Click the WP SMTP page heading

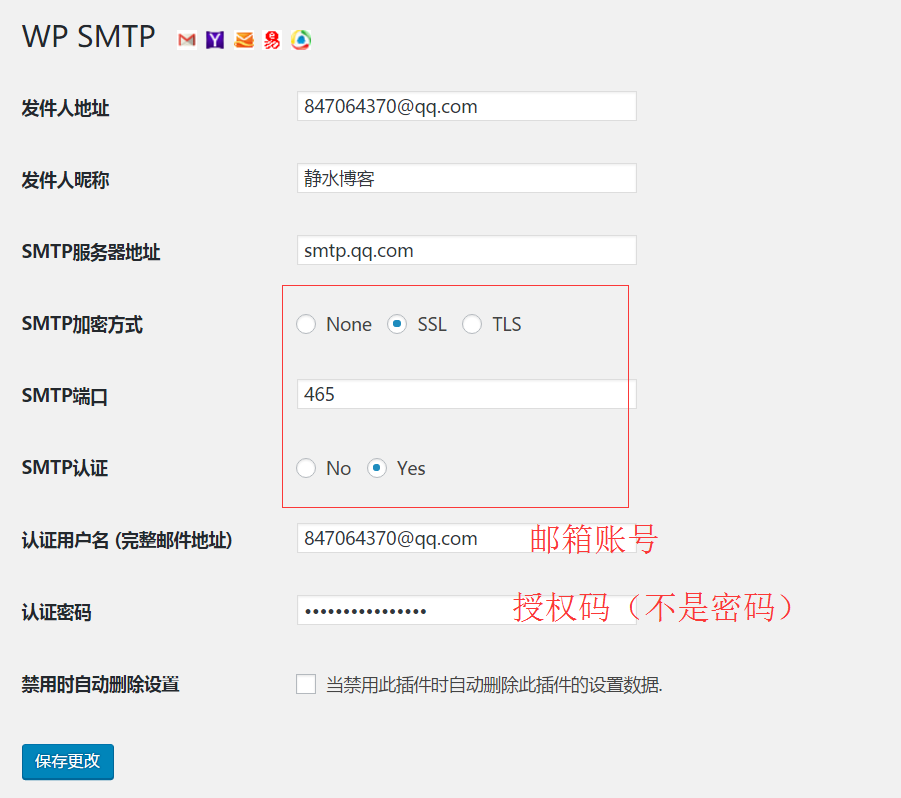point(88,37)
